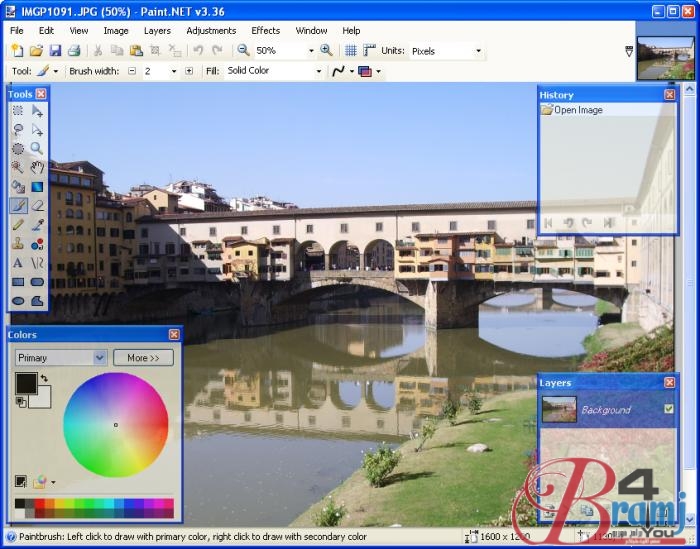Screen dimensions: 700x549
Task: Uncheck Background layer visibility checkbox
Action: point(668,408)
